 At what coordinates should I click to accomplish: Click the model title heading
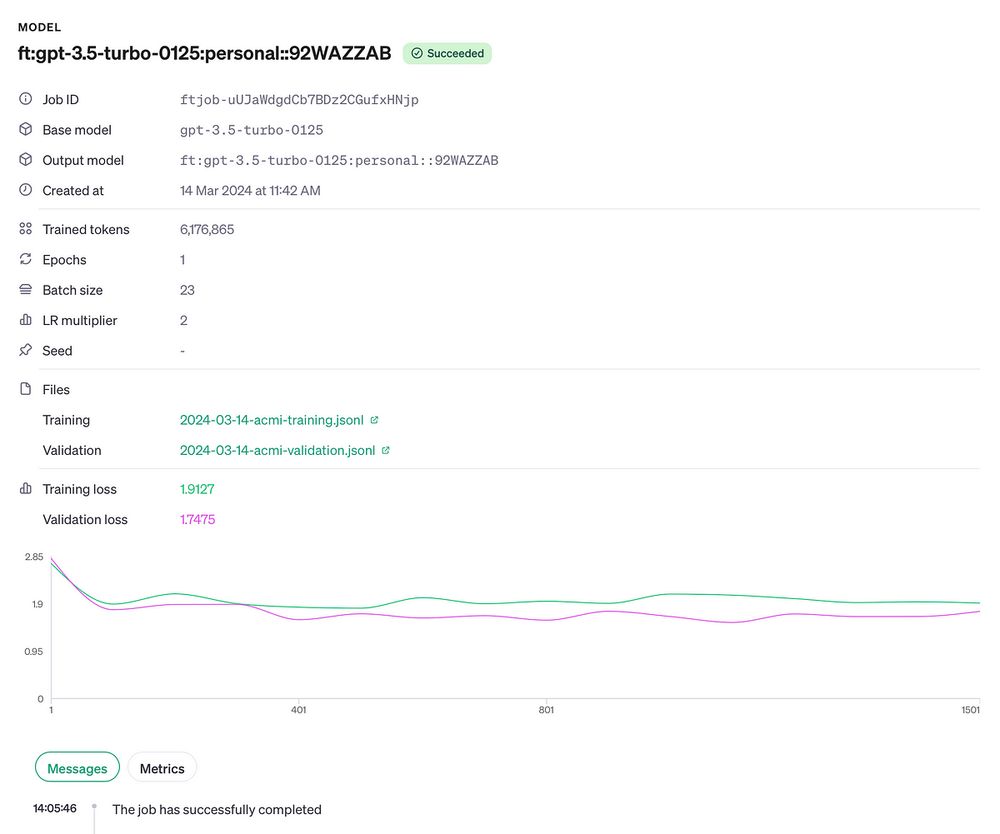tap(205, 53)
